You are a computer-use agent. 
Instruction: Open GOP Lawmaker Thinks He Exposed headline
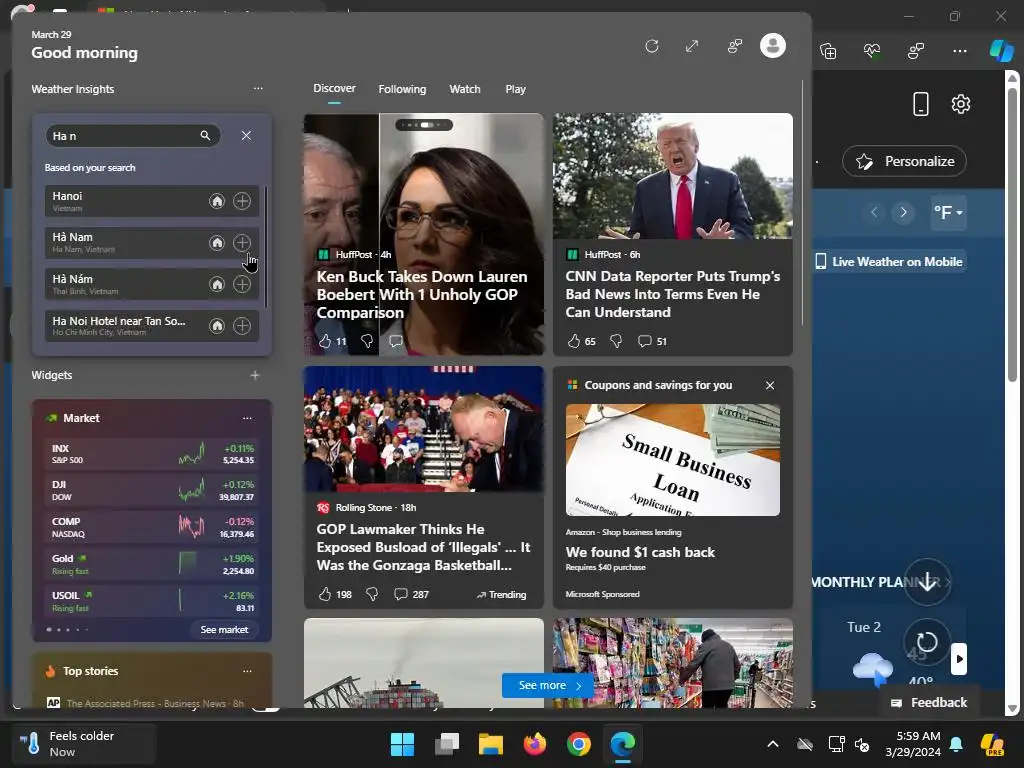(423, 547)
